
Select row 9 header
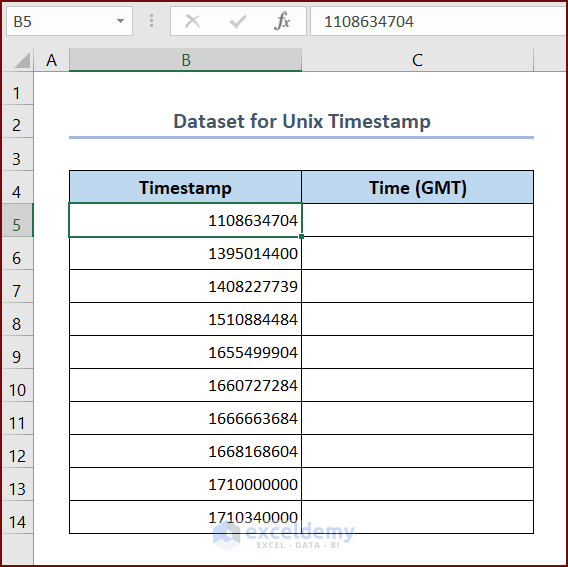click(x=17, y=352)
